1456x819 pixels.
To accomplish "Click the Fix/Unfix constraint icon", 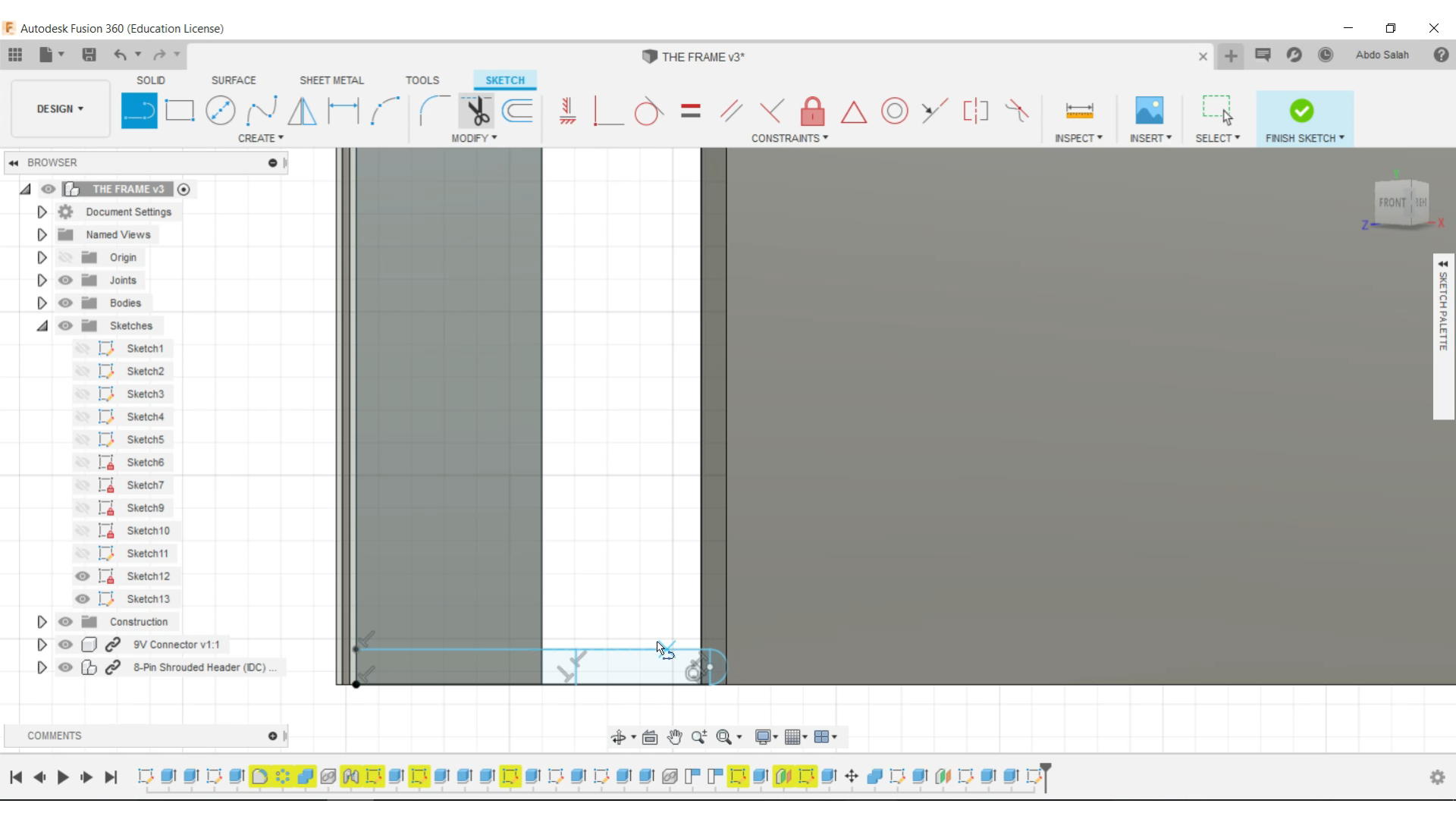I will click(813, 109).
